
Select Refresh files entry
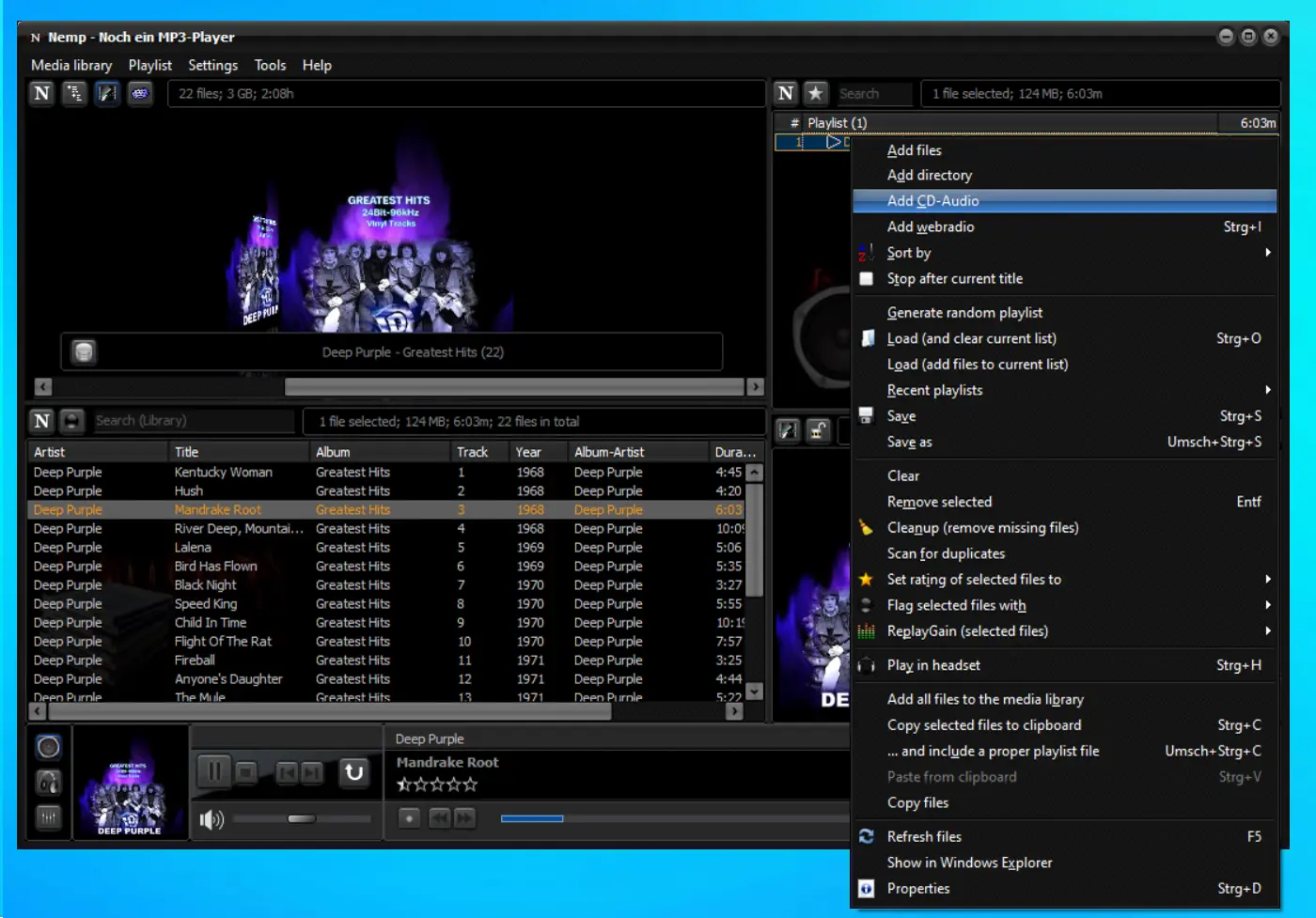coord(1065,836)
